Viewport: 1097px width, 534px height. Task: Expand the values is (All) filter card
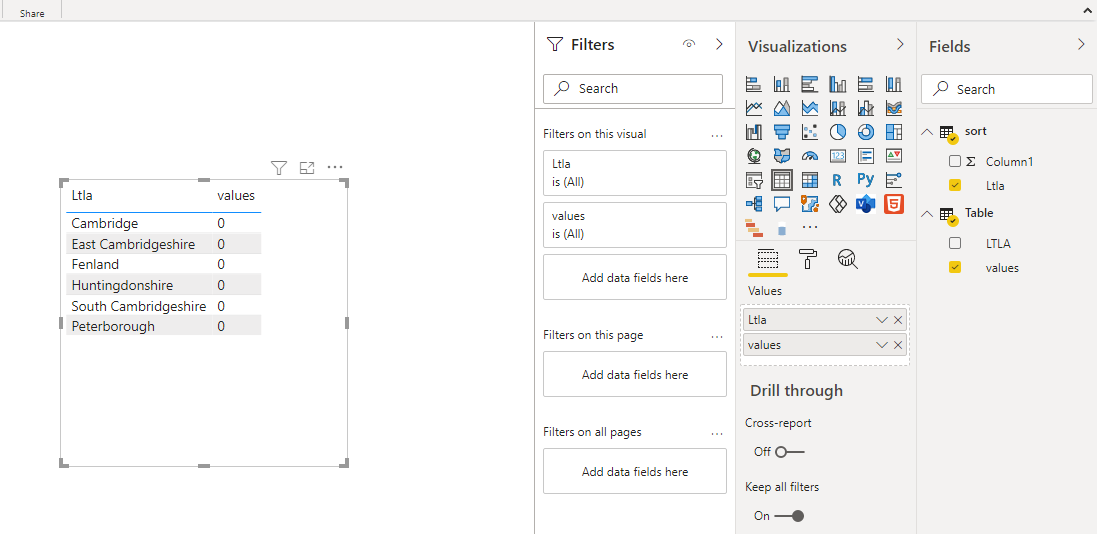(635, 225)
